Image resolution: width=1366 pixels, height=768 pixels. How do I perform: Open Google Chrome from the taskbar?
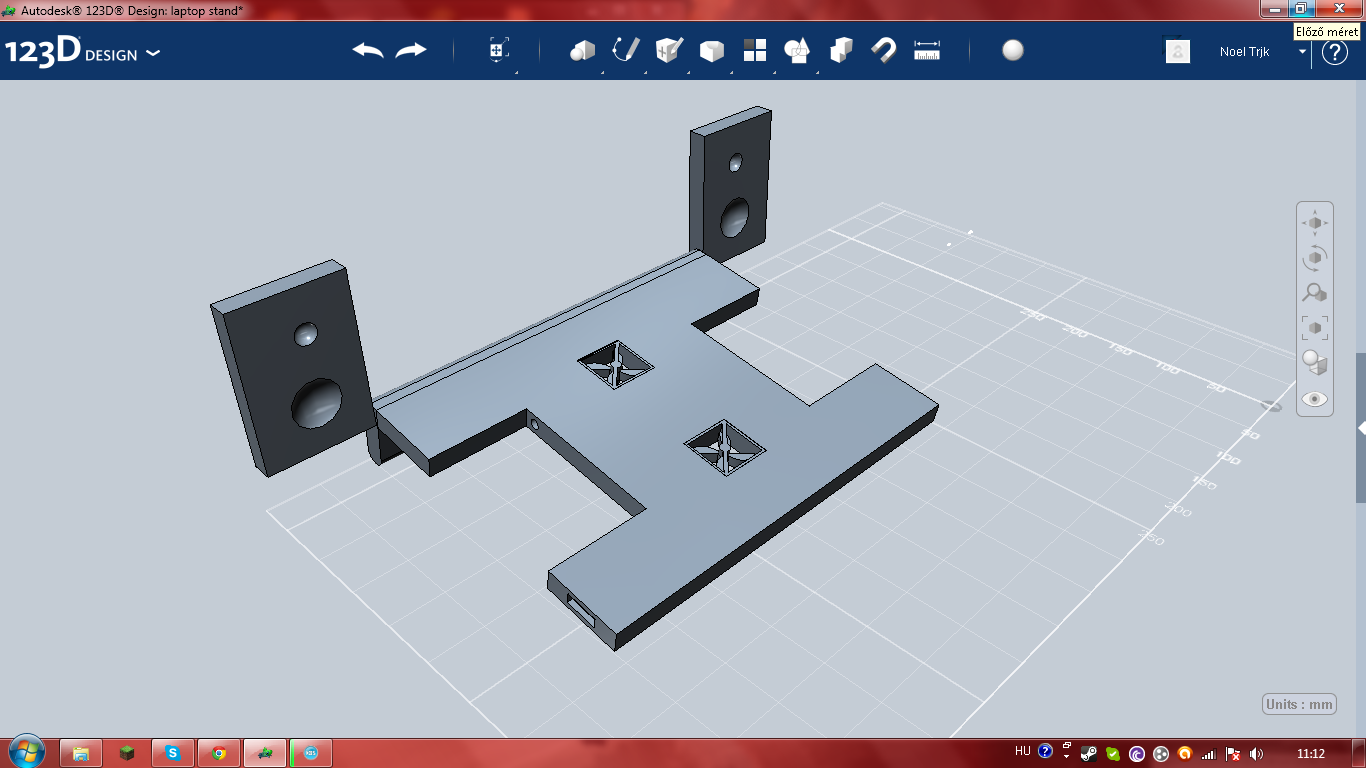[219, 753]
